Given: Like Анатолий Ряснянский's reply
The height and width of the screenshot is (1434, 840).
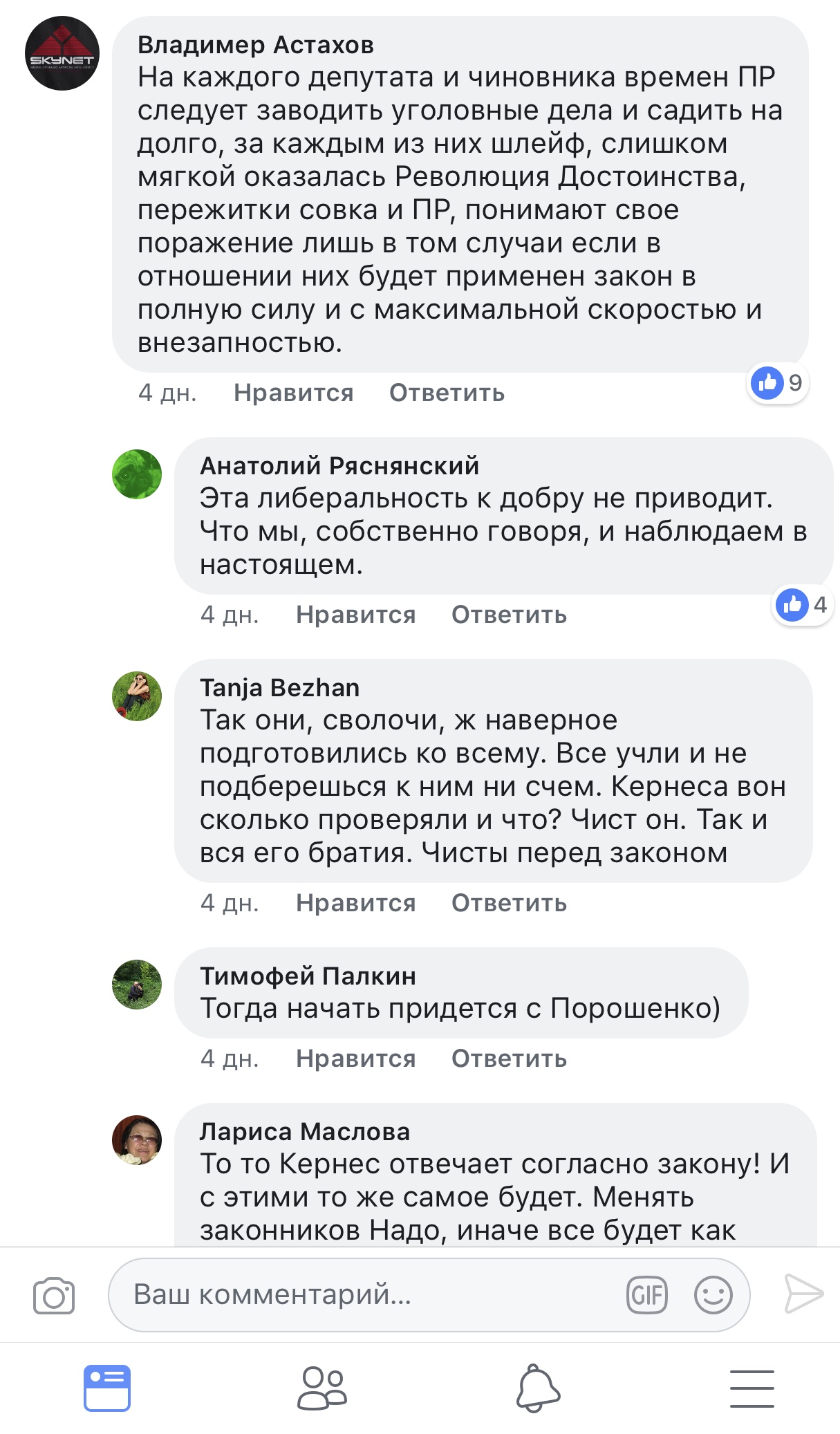Looking at the screenshot, I should [355, 615].
